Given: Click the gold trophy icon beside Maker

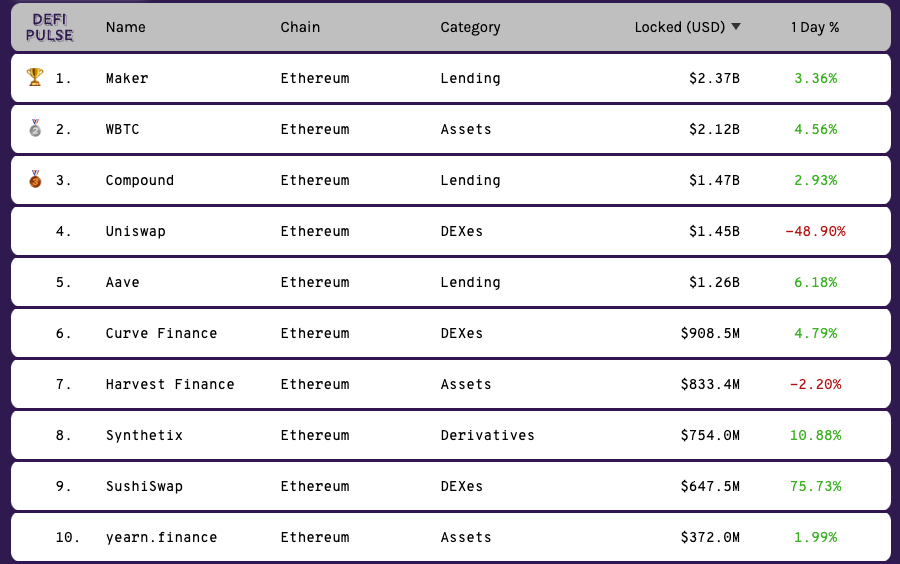Looking at the screenshot, I should pyautogui.click(x=35, y=77).
